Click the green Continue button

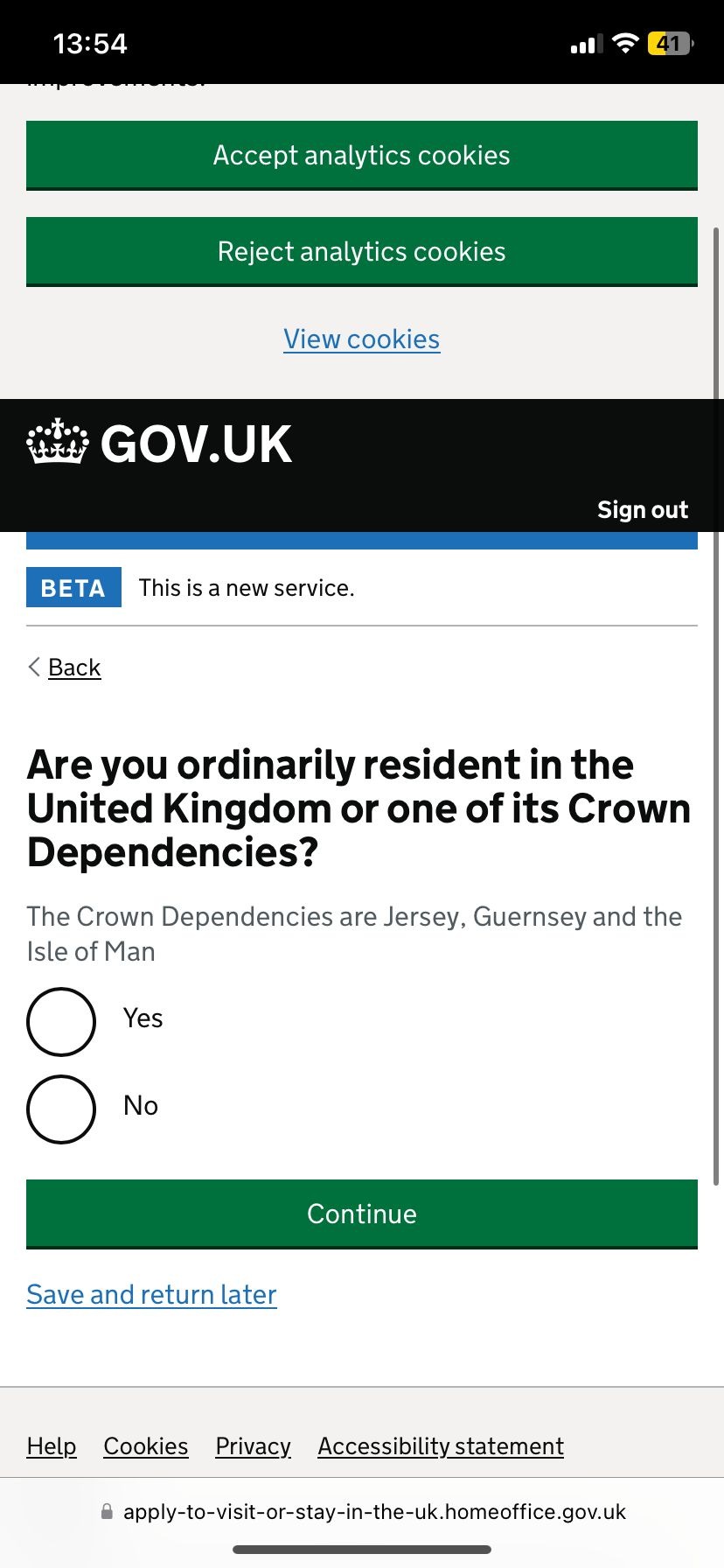(362, 1214)
